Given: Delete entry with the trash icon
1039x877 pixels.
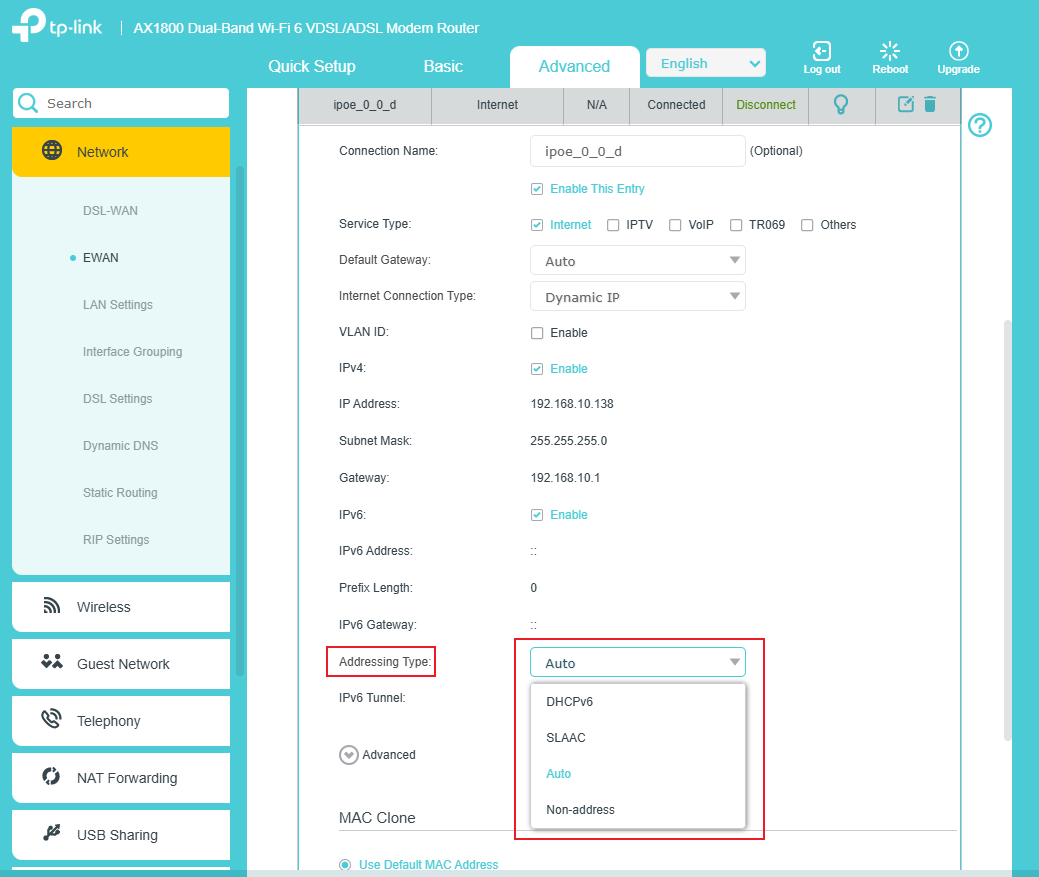Looking at the screenshot, I should [930, 104].
